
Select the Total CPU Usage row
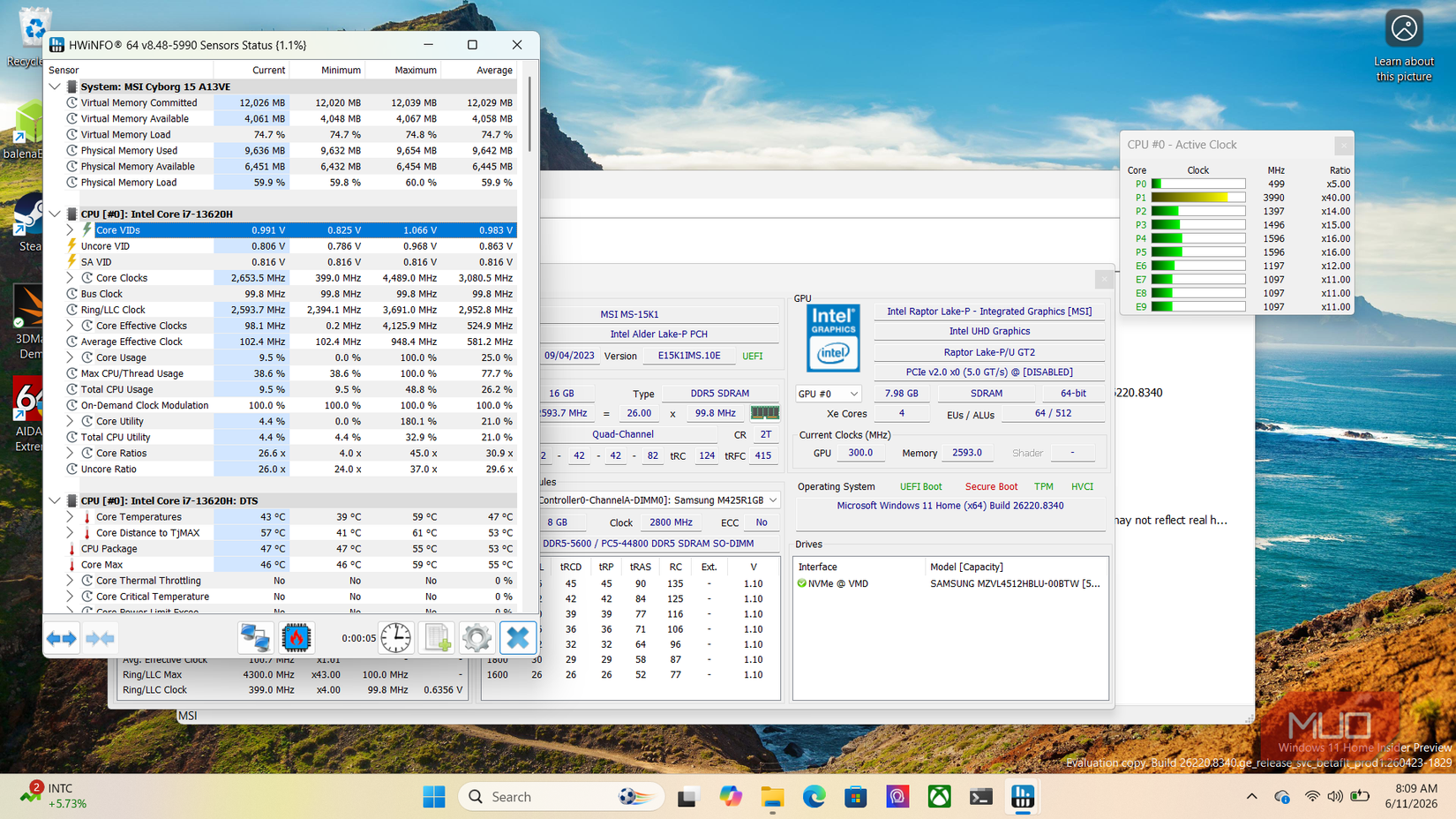point(281,389)
